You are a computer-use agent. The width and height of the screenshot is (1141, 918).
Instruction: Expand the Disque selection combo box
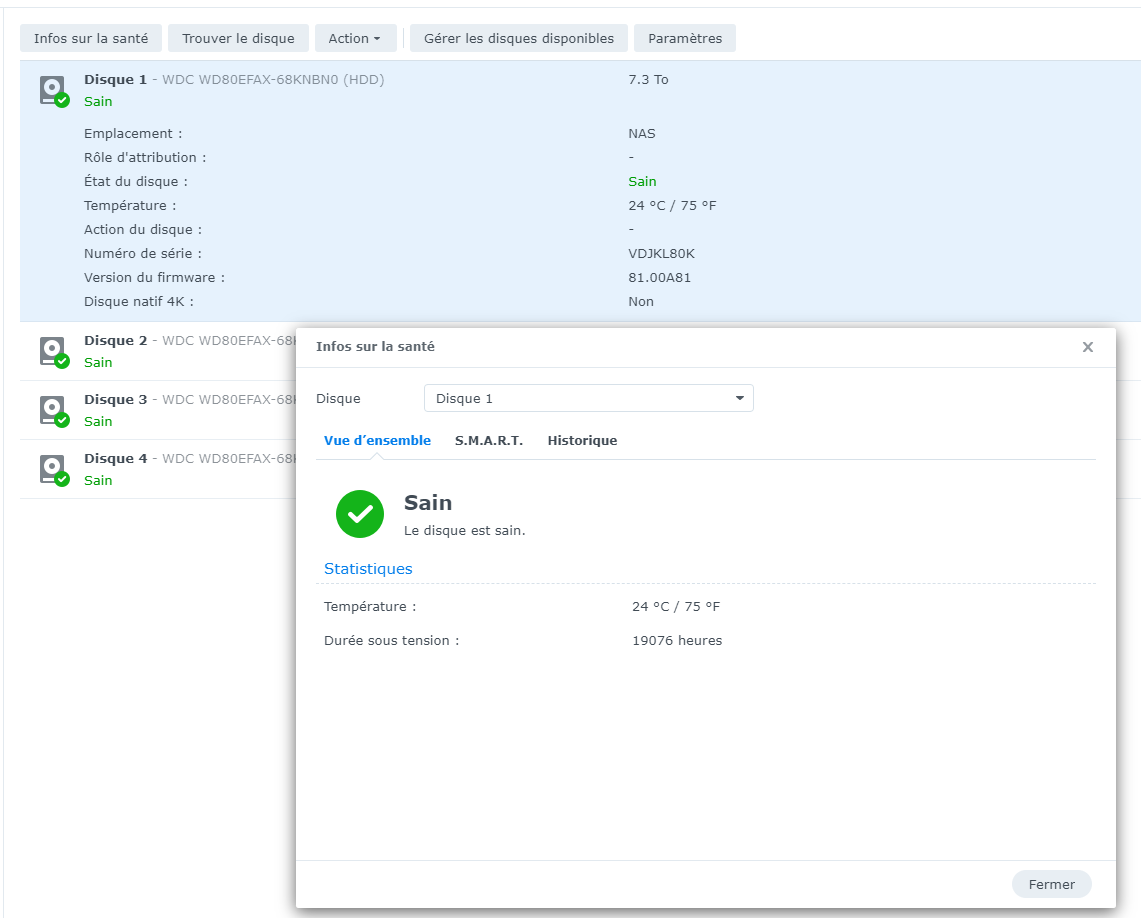click(588, 399)
